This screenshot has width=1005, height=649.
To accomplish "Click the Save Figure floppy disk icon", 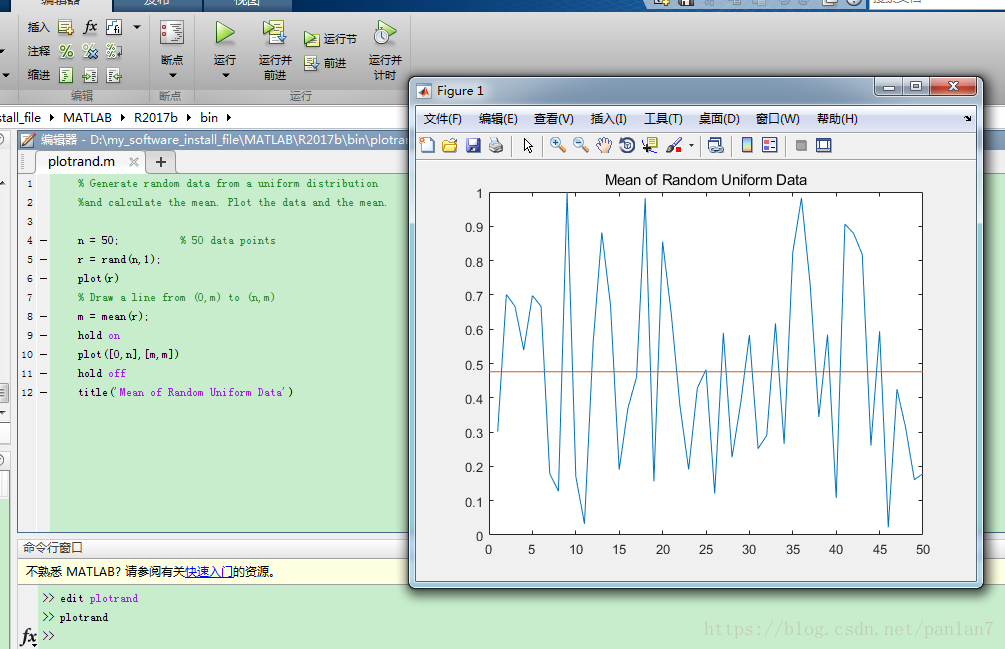I will point(473,146).
